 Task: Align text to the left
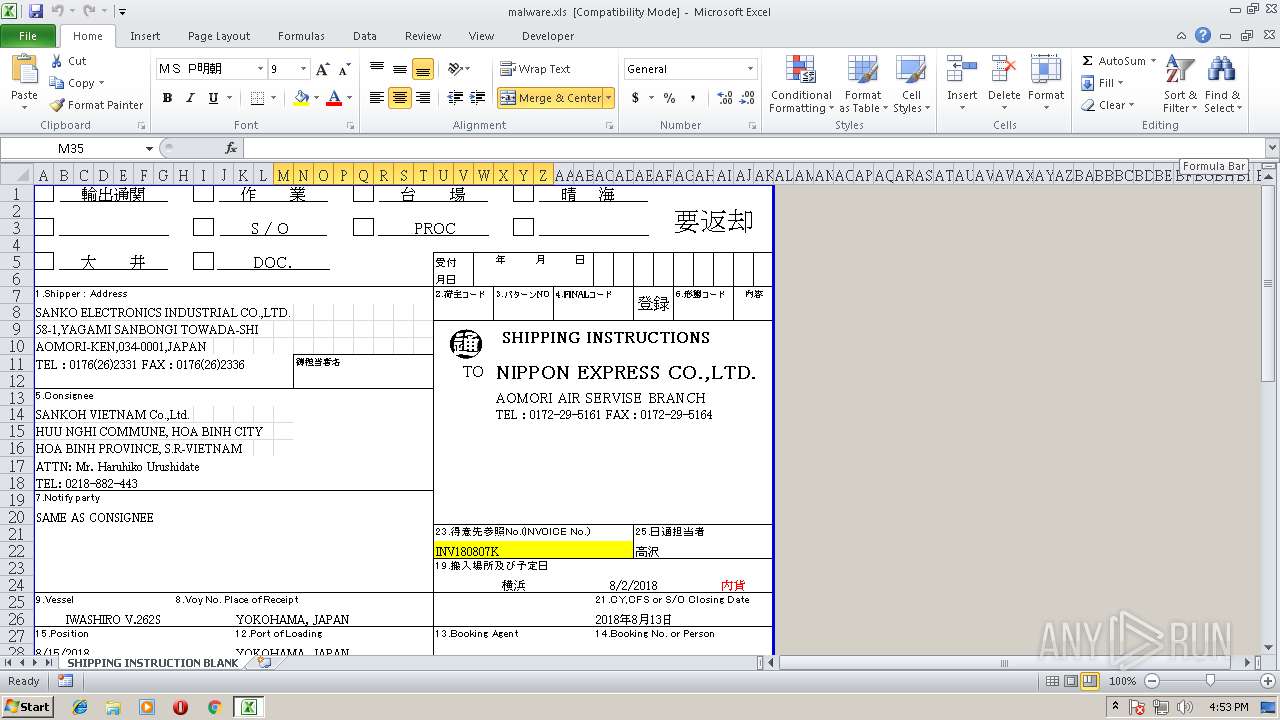click(377, 98)
